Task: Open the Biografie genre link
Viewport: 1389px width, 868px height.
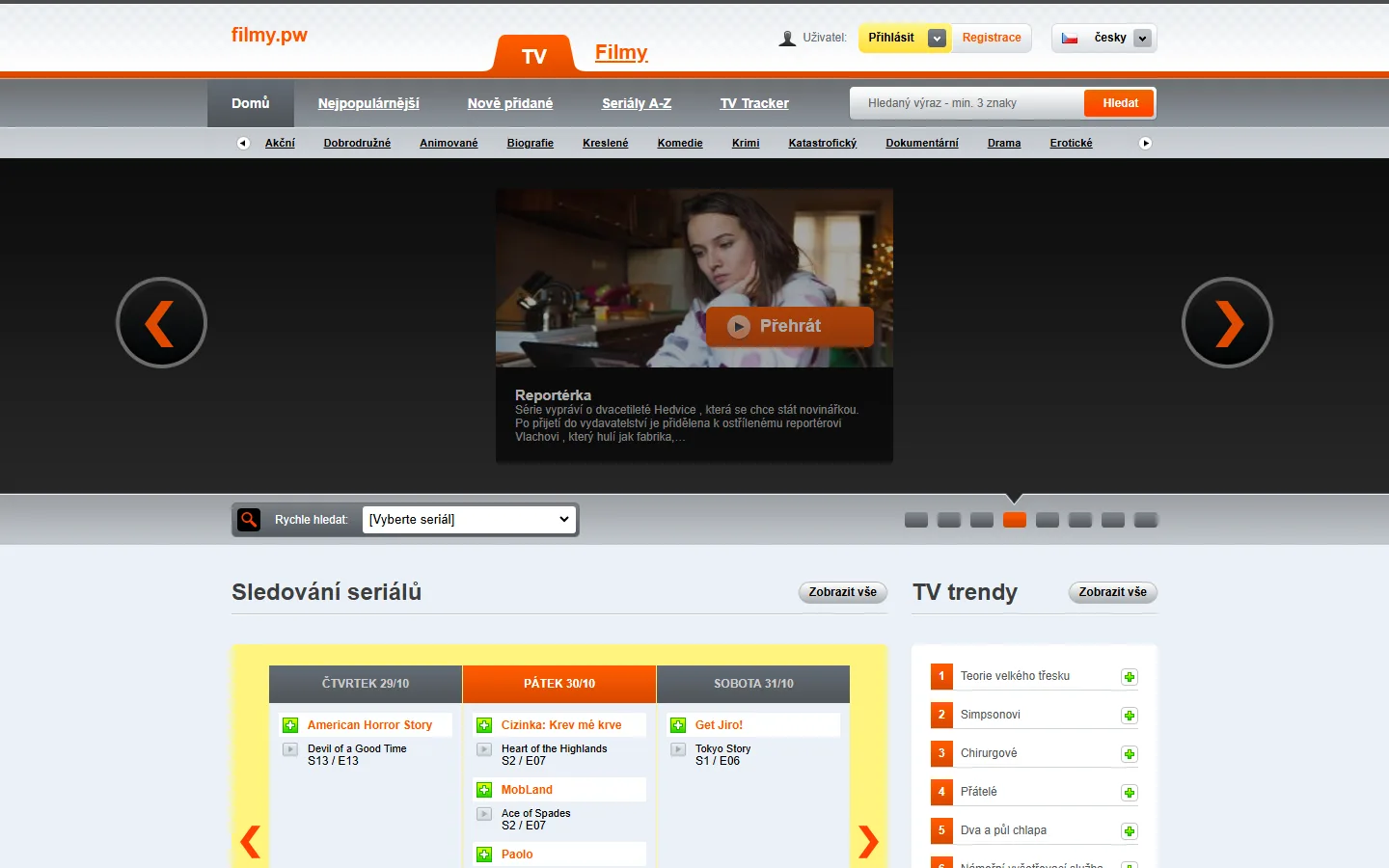Action: click(x=531, y=143)
